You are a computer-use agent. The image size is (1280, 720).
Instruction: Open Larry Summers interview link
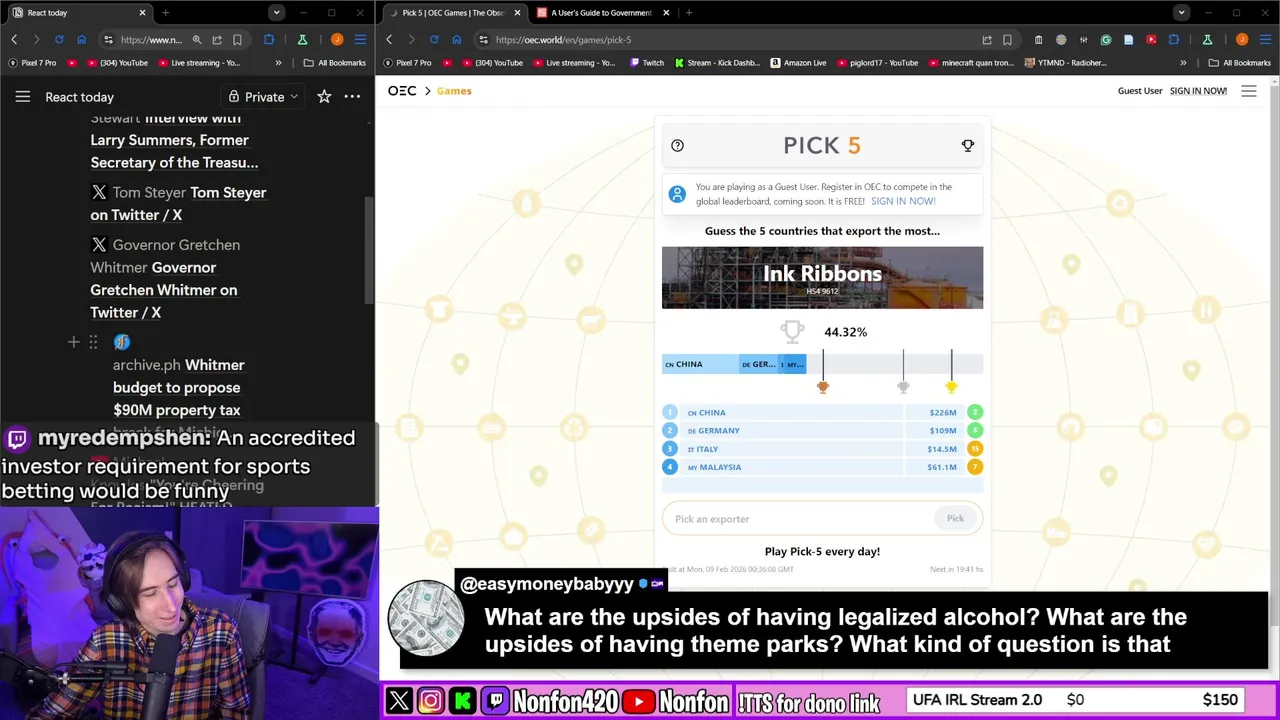tap(174, 140)
